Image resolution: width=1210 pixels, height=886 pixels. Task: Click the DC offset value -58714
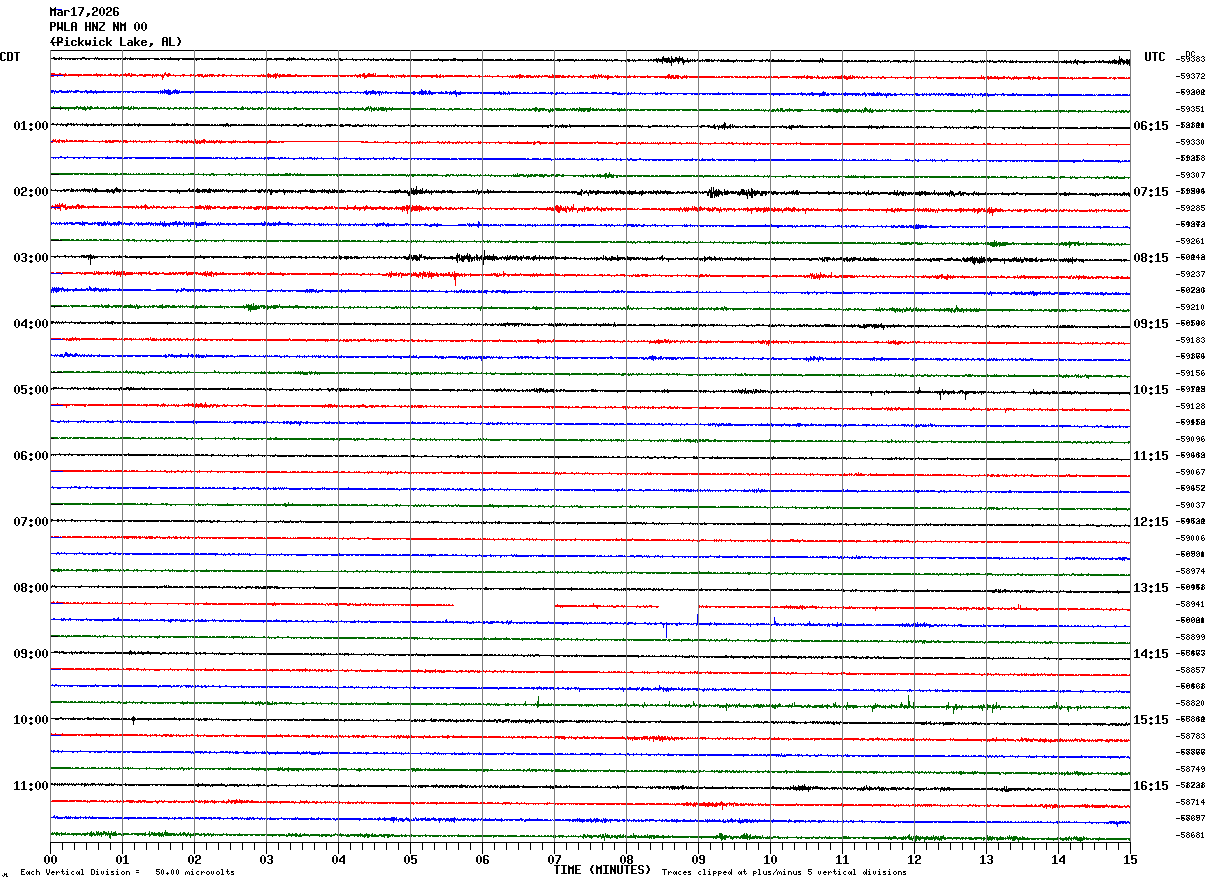tap(1190, 802)
